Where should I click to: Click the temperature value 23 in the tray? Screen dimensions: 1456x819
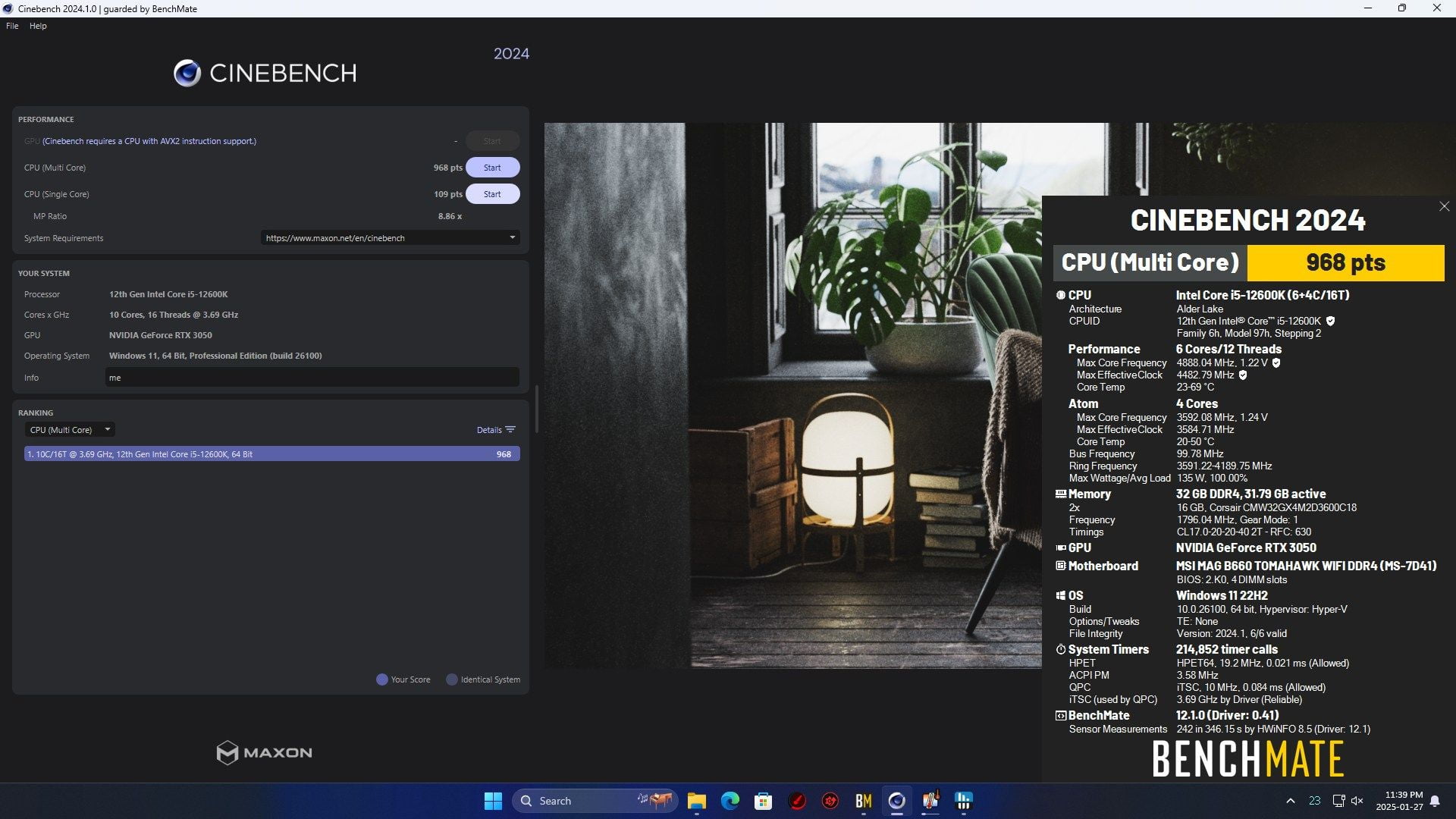pyautogui.click(x=1314, y=801)
